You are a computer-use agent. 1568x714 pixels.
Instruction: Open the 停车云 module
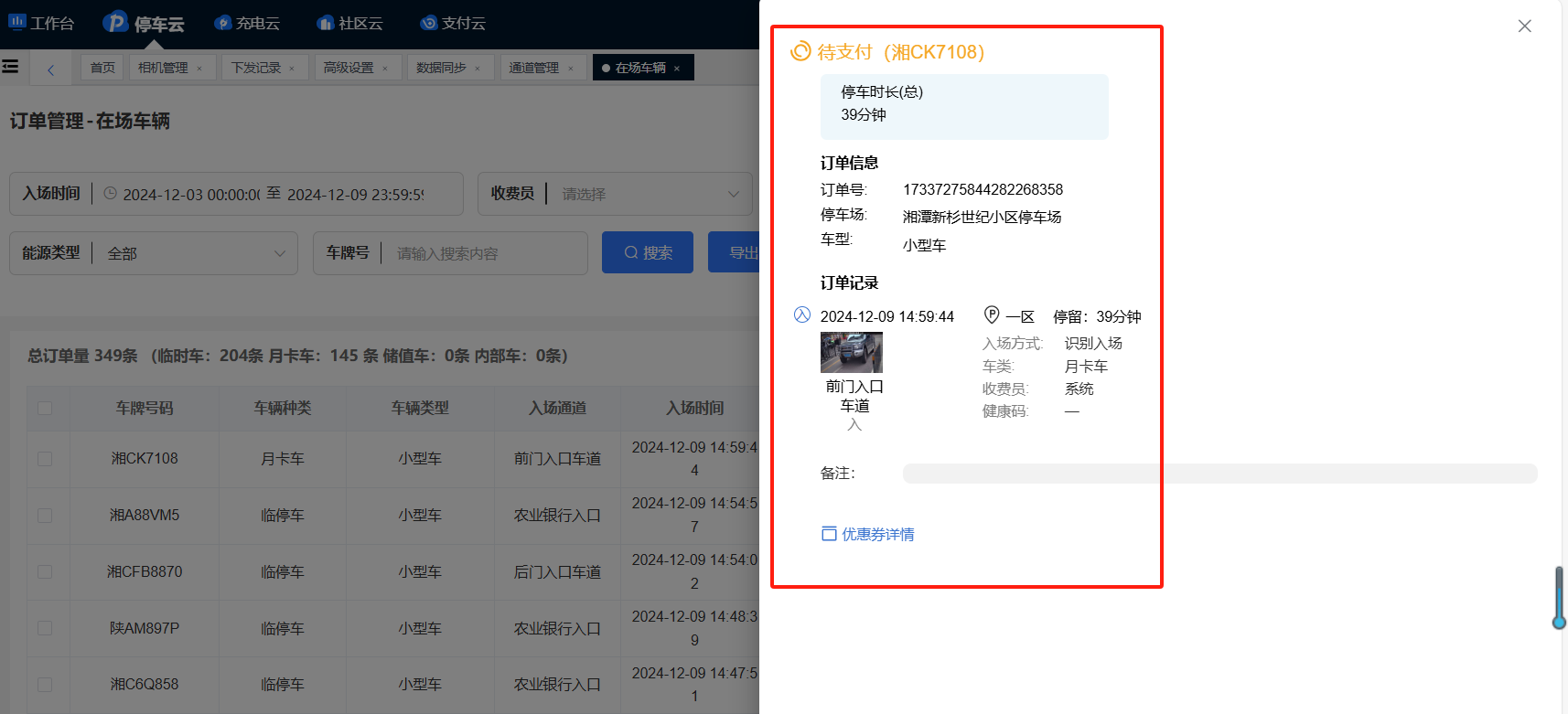tap(144, 23)
